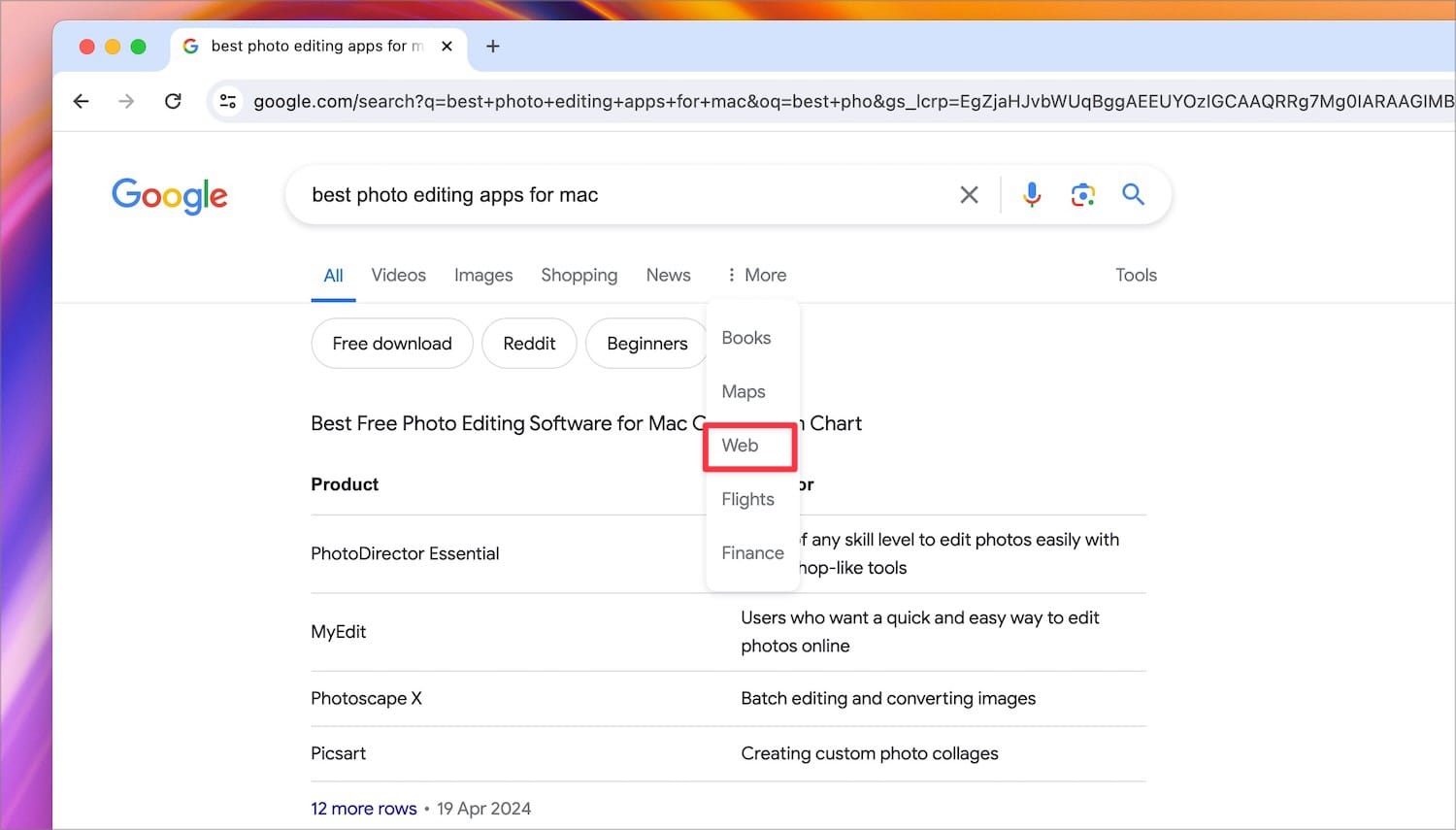Apply the Free download filter chip

[x=392, y=344]
